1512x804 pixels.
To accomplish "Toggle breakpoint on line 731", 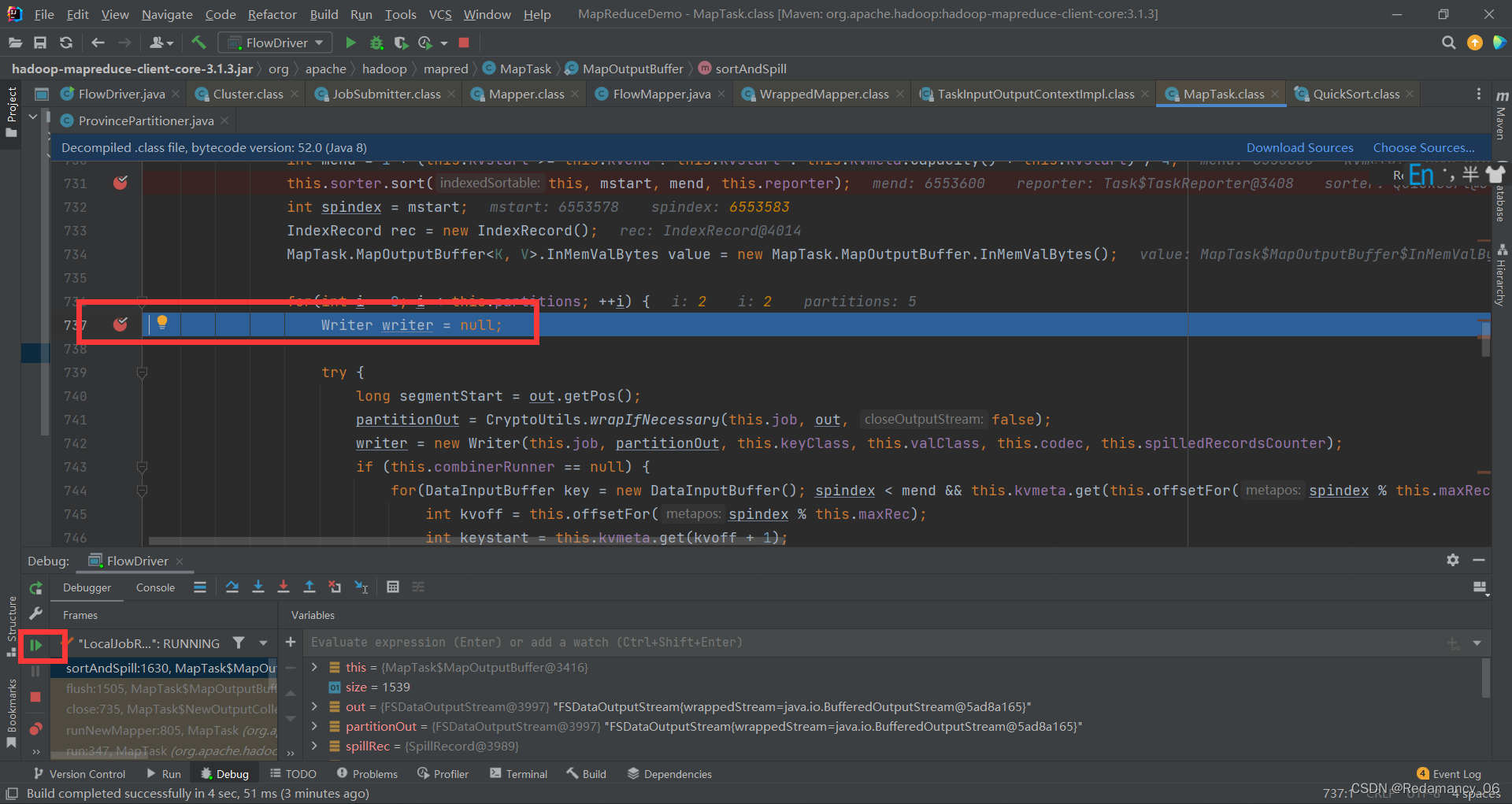I will tap(120, 183).
